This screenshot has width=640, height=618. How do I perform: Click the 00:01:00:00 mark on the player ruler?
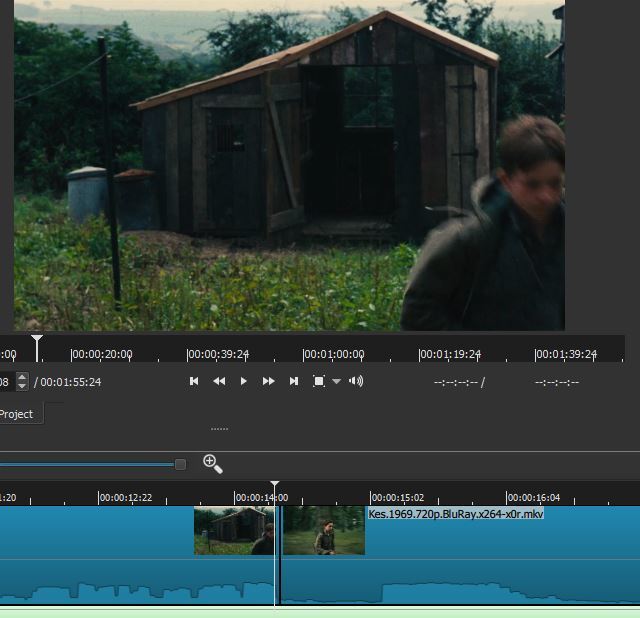click(333, 354)
